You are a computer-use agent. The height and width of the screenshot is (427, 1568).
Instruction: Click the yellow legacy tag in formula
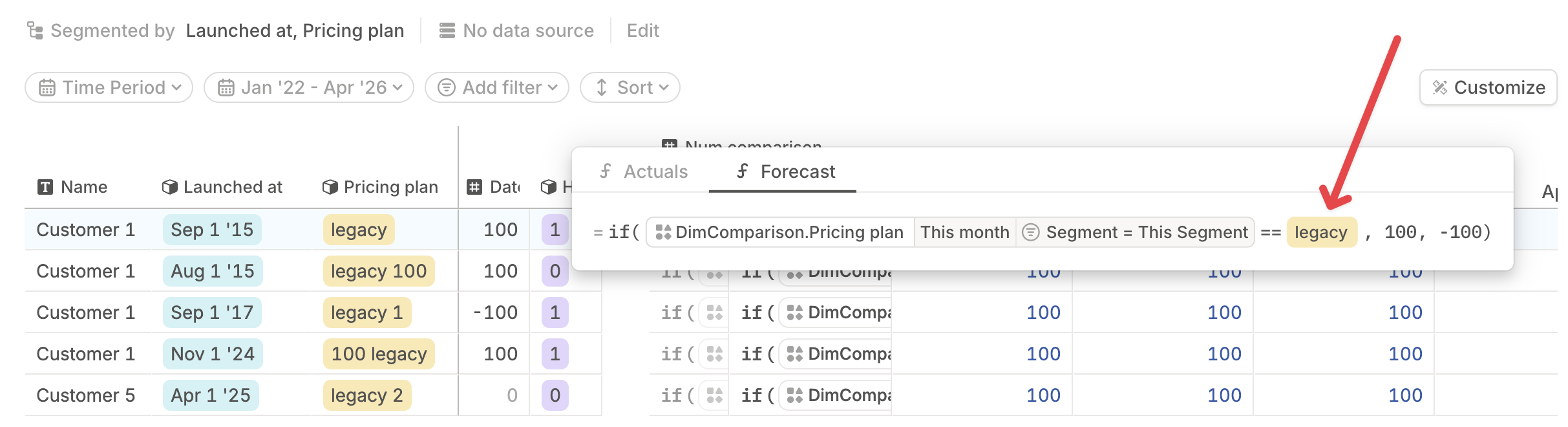point(1322,232)
